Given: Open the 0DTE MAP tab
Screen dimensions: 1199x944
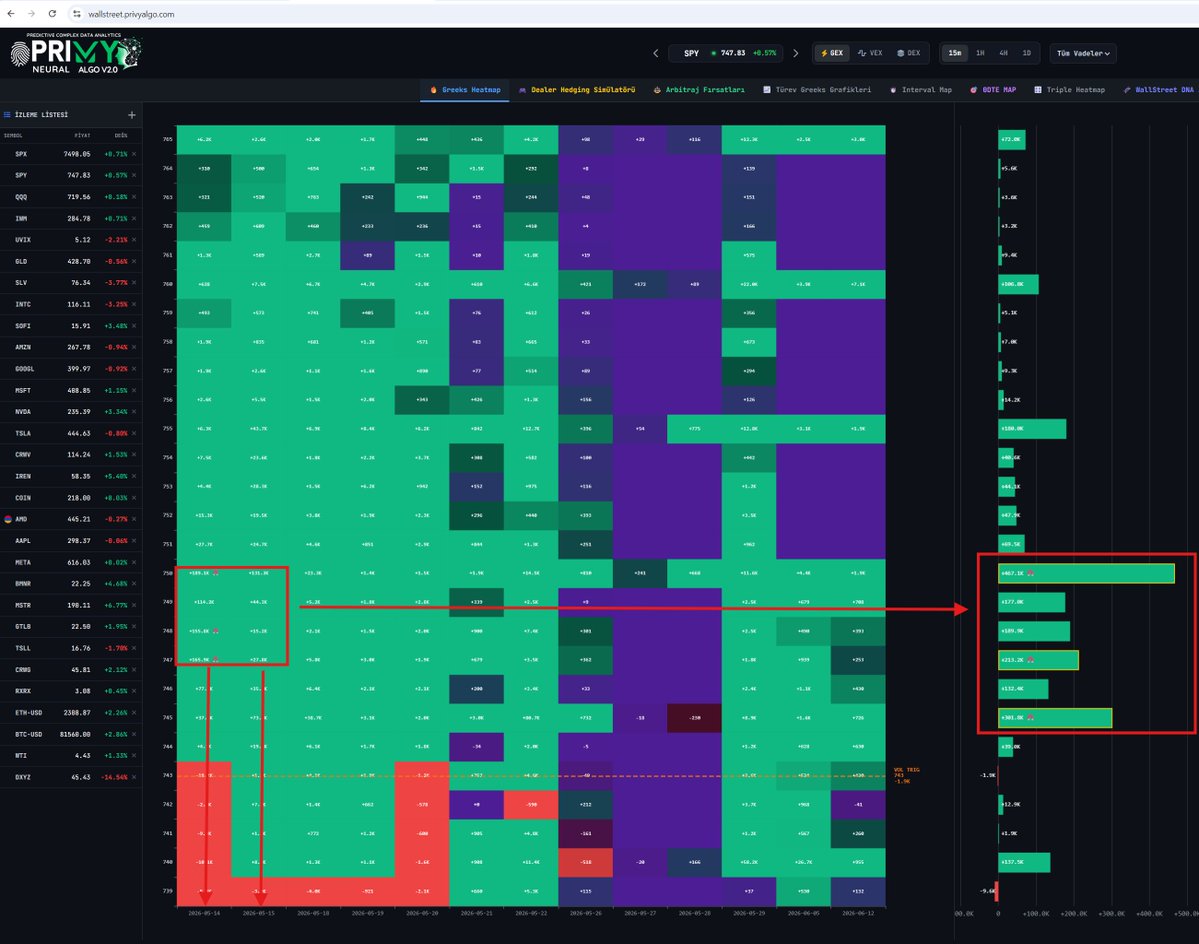Looking at the screenshot, I should point(993,90).
